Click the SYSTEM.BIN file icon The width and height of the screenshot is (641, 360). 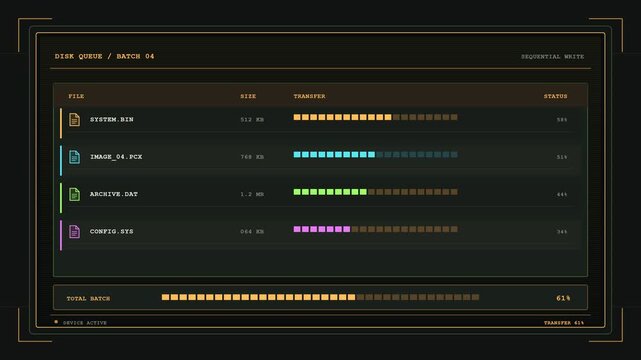click(x=74, y=120)
